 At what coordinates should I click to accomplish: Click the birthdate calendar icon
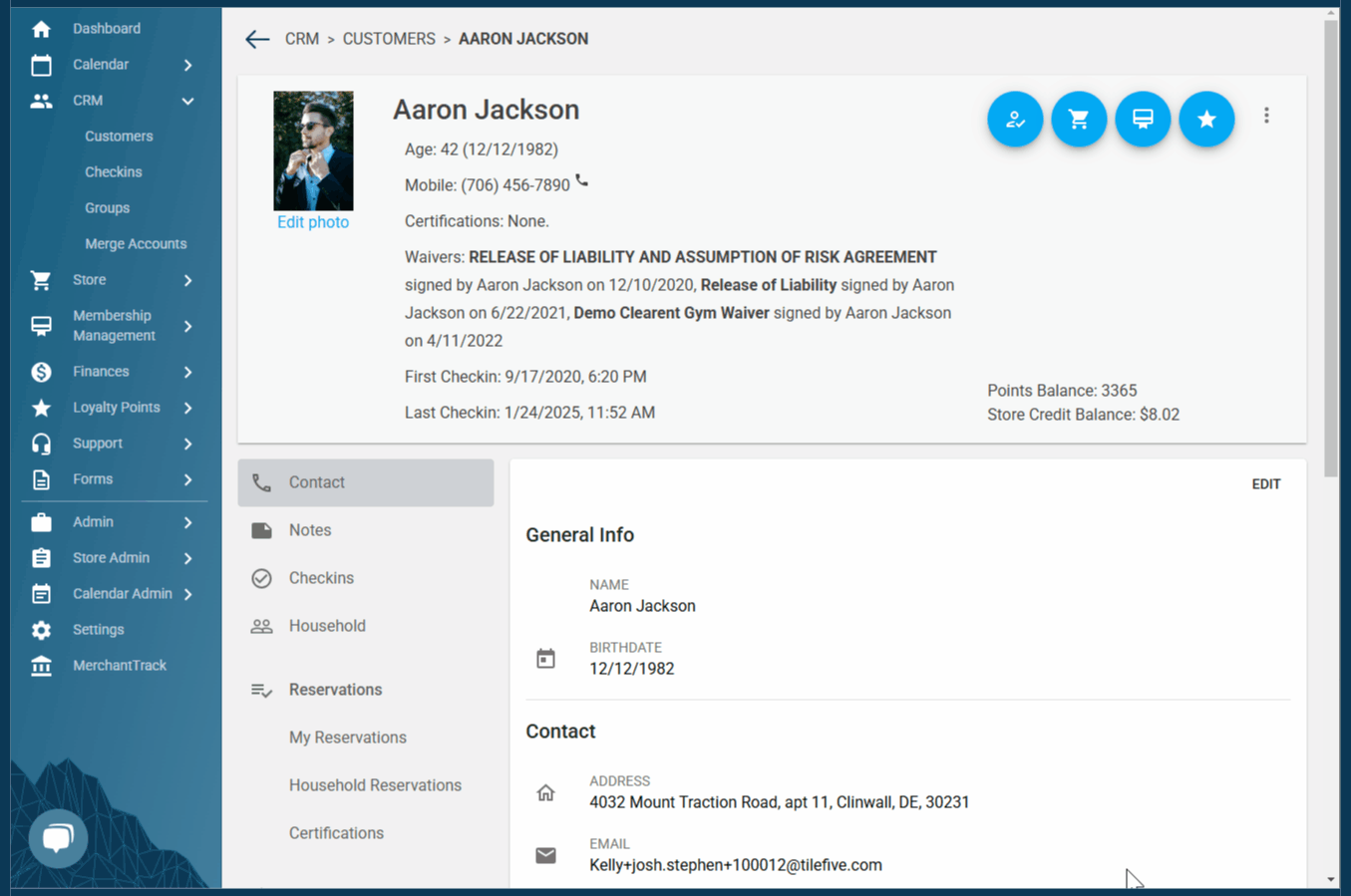(x=545, y=659)
